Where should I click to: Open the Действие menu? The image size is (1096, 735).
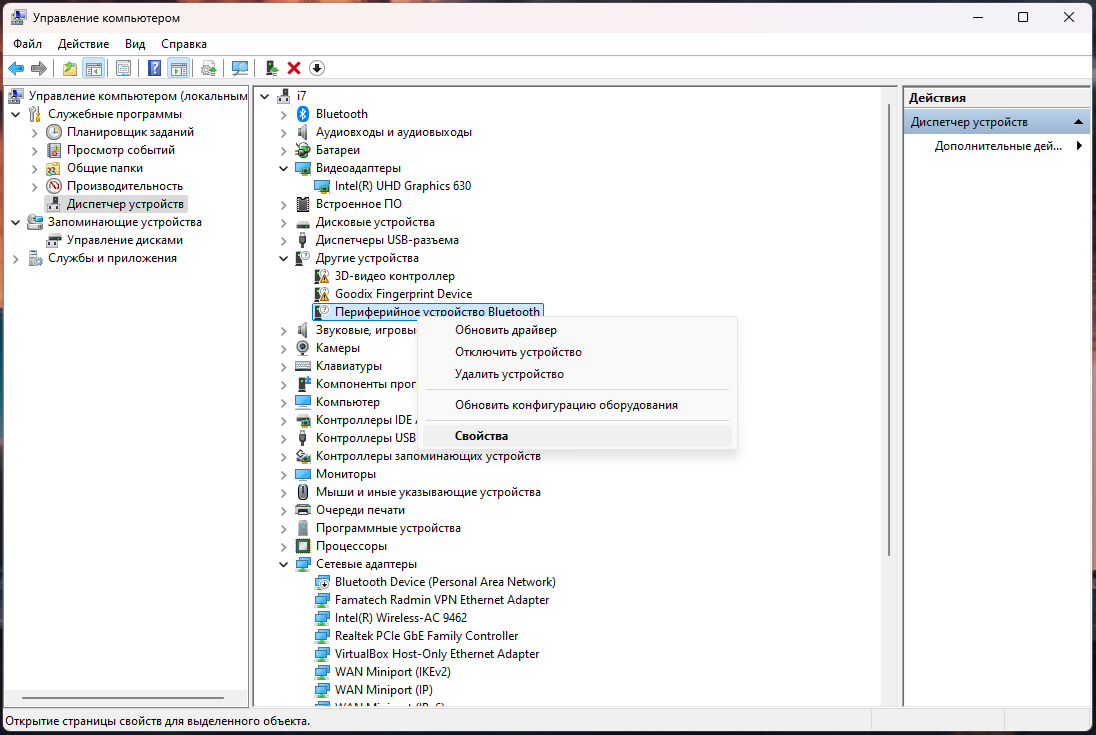(83, 43)
